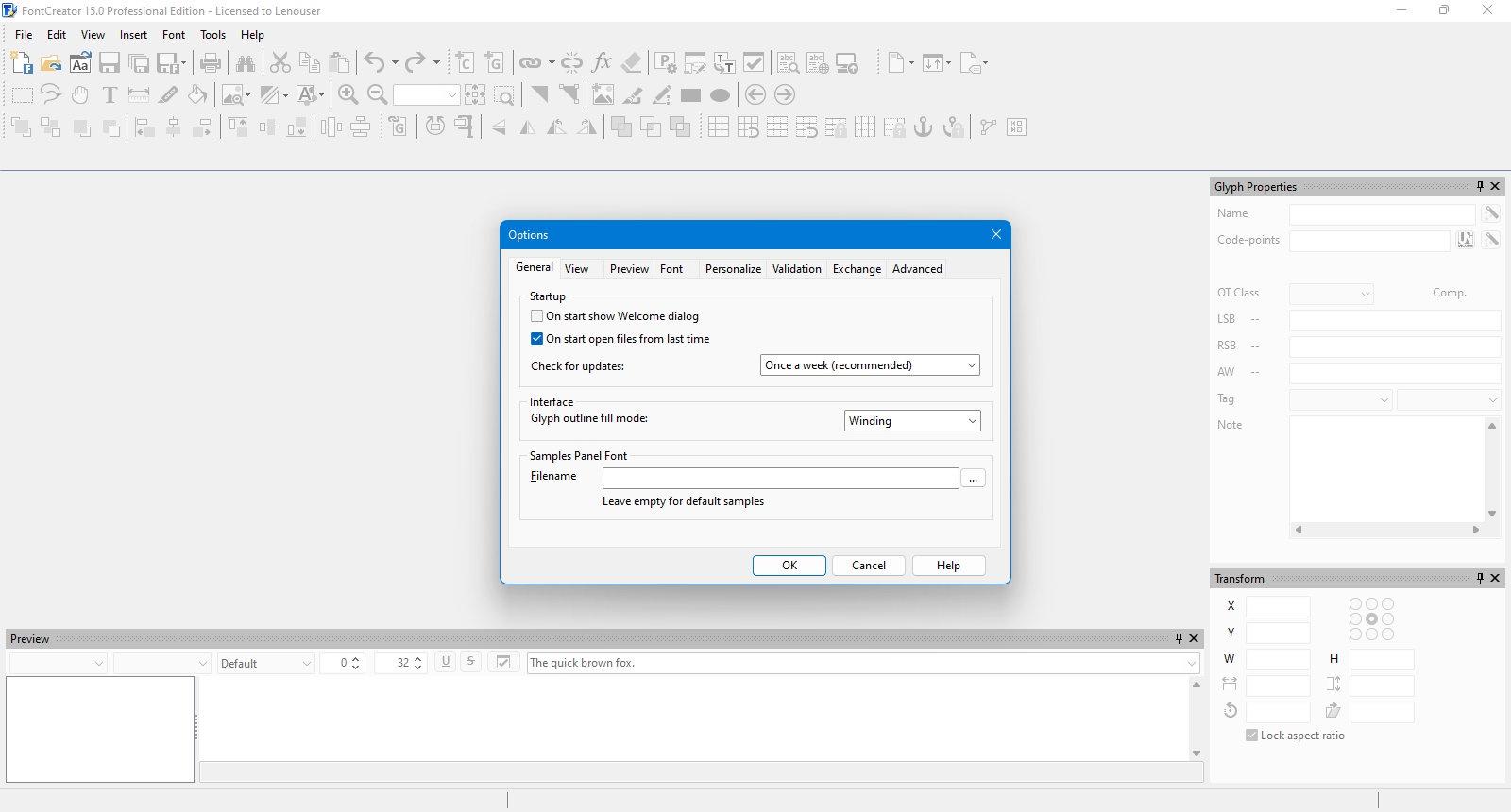Toggle Lock aspect ratio checkbox
Screen dimensions: 1511x812
1251,736
